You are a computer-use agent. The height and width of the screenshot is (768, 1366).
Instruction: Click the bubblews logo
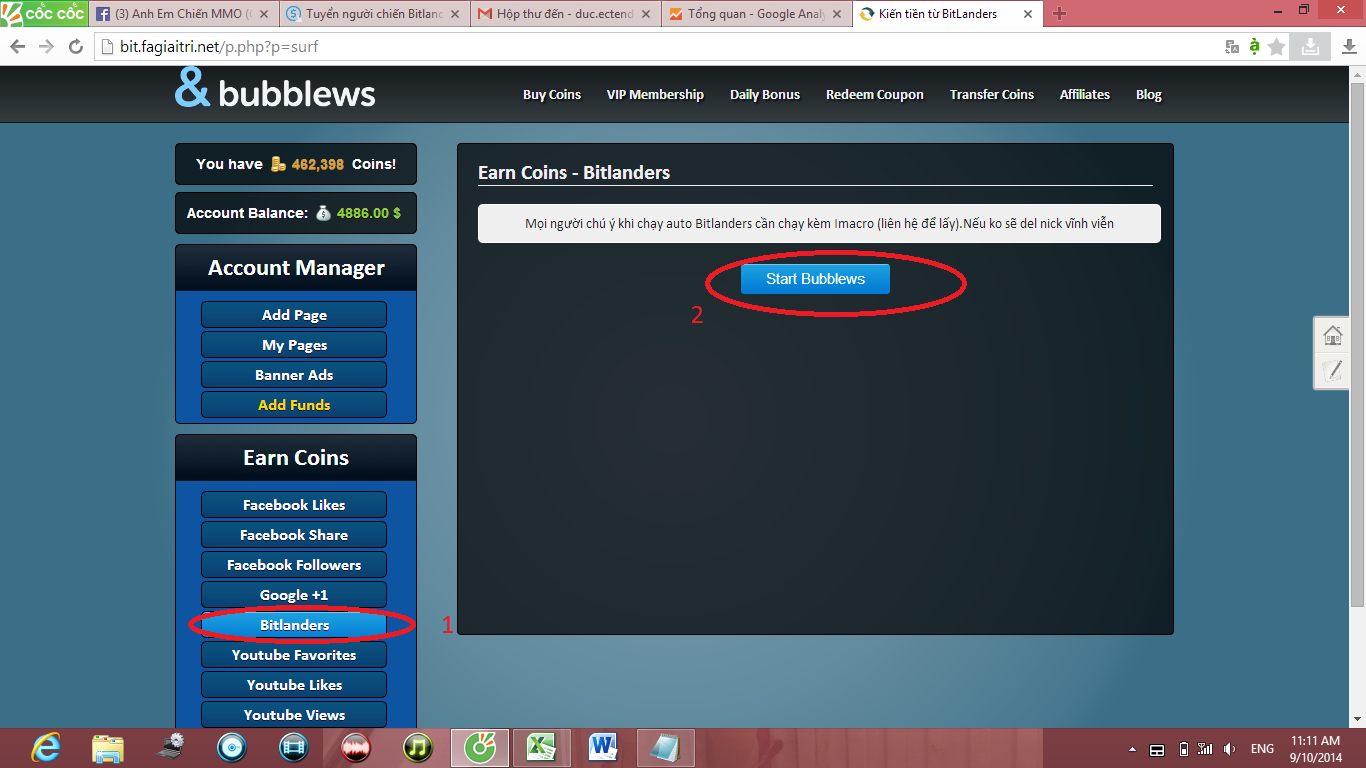[x=275, y=90]
